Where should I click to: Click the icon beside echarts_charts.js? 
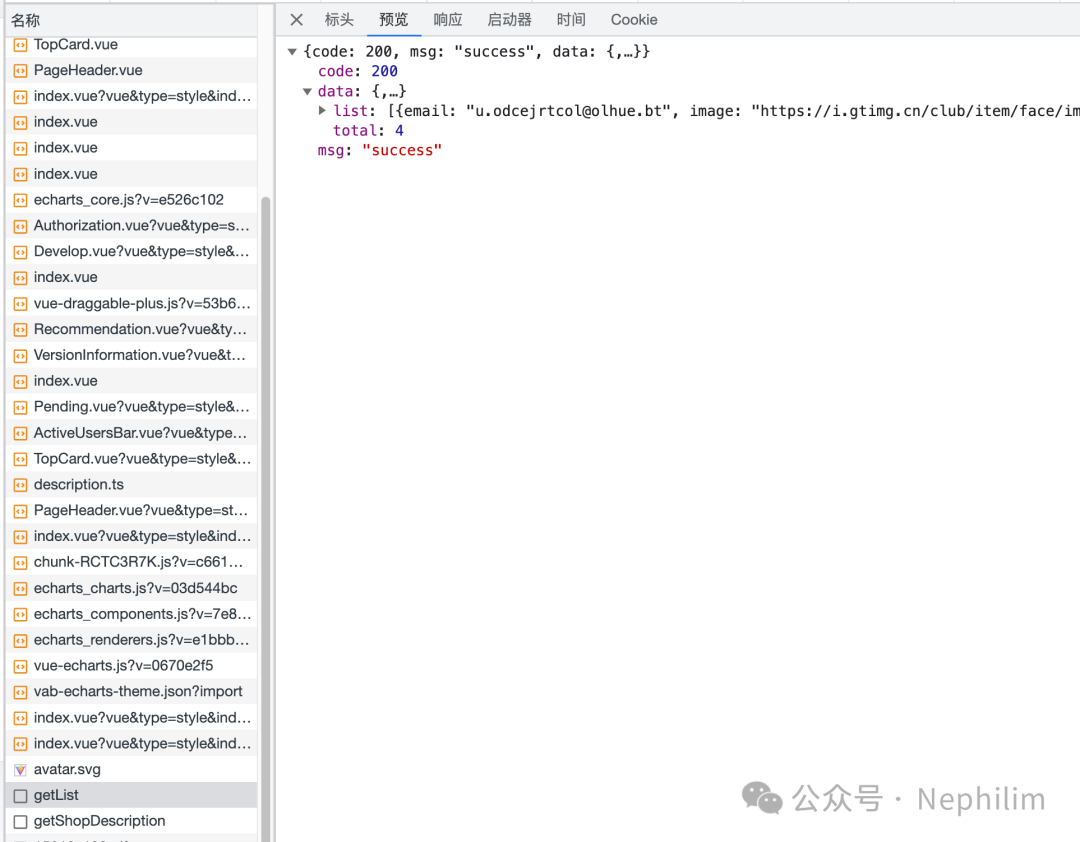pyautogui.click(x=21, y=589)
